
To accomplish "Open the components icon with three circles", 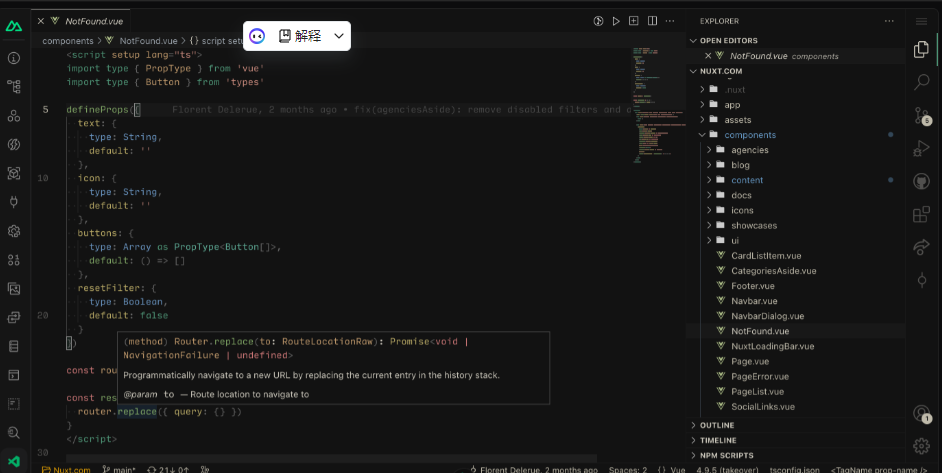I will 14,115.
